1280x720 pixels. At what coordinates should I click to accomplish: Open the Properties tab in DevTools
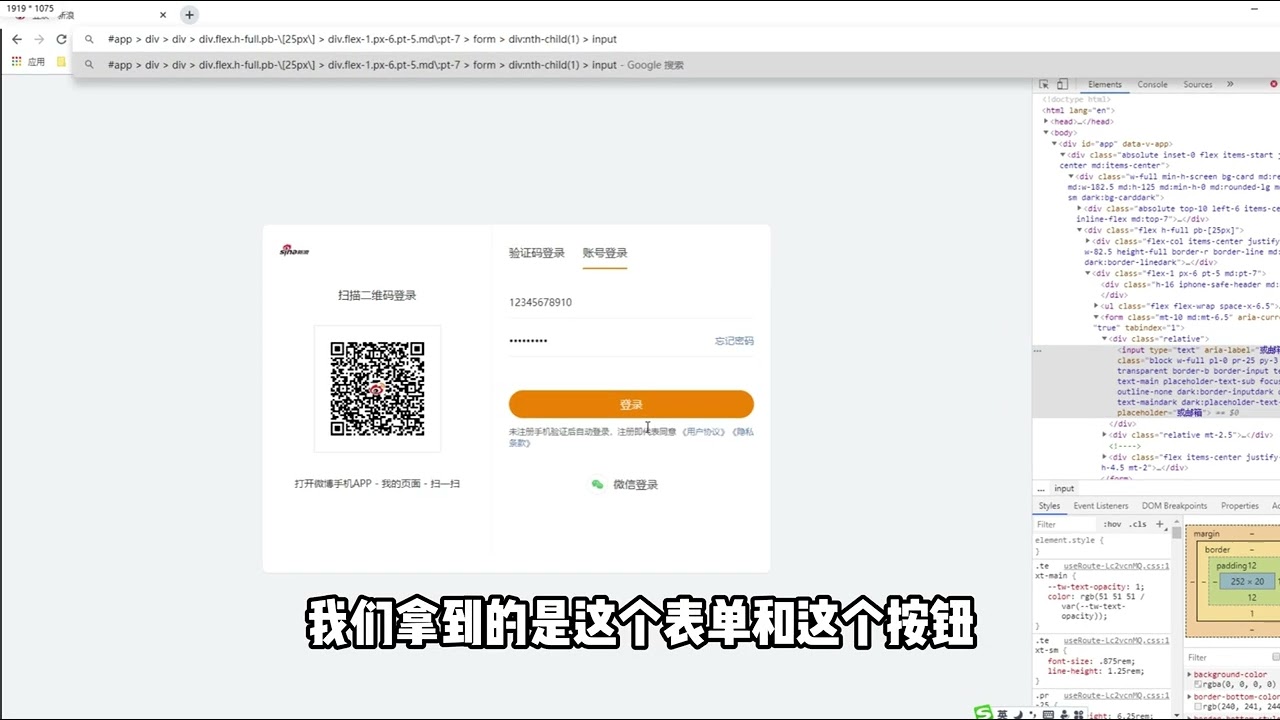coord(1240,506)
